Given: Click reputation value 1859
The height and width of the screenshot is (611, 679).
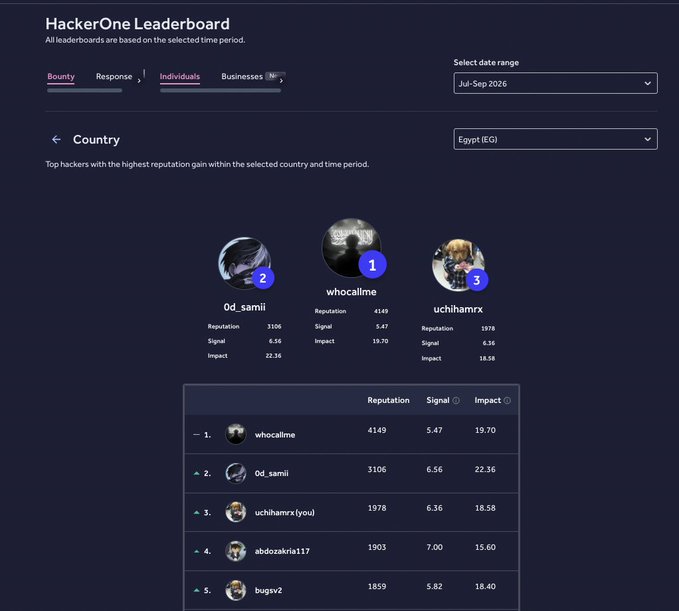Looking at the screenshot, I should click(377, 586).
